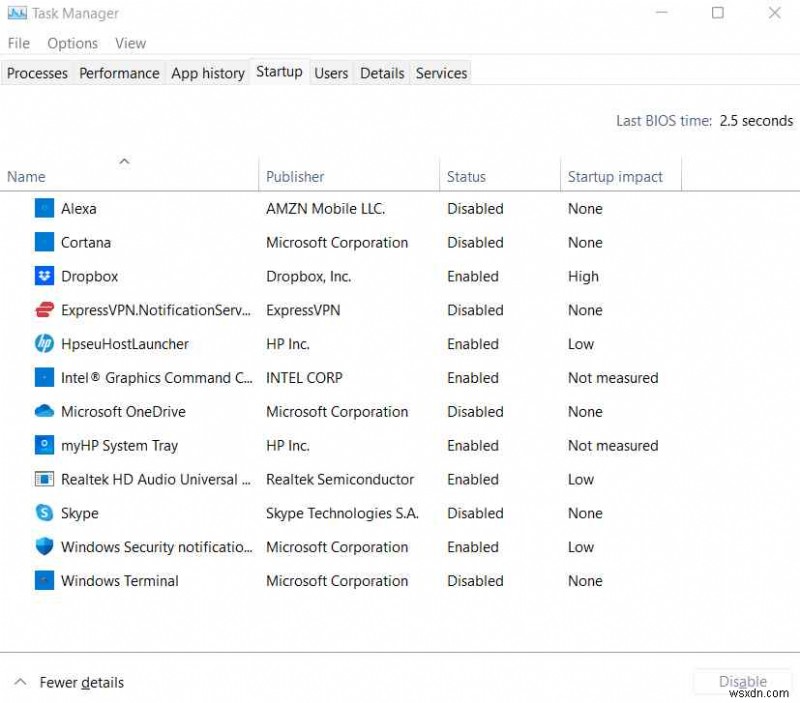Click the myHP System Tray icon
Viewport: 800px width, 703px height.
pyautogui.click(x=44, y=445)
